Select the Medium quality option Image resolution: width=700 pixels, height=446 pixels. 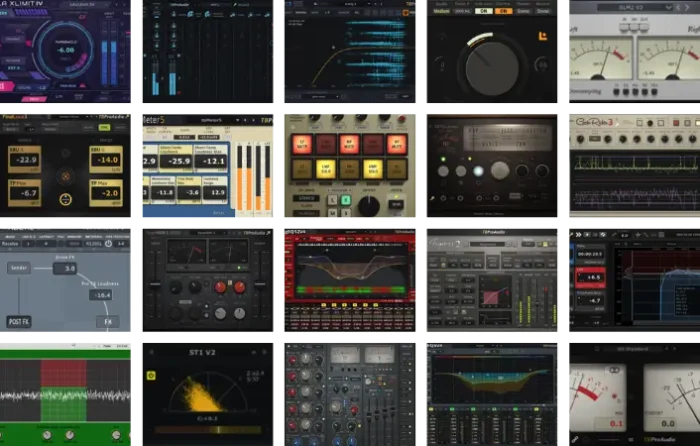441,10
